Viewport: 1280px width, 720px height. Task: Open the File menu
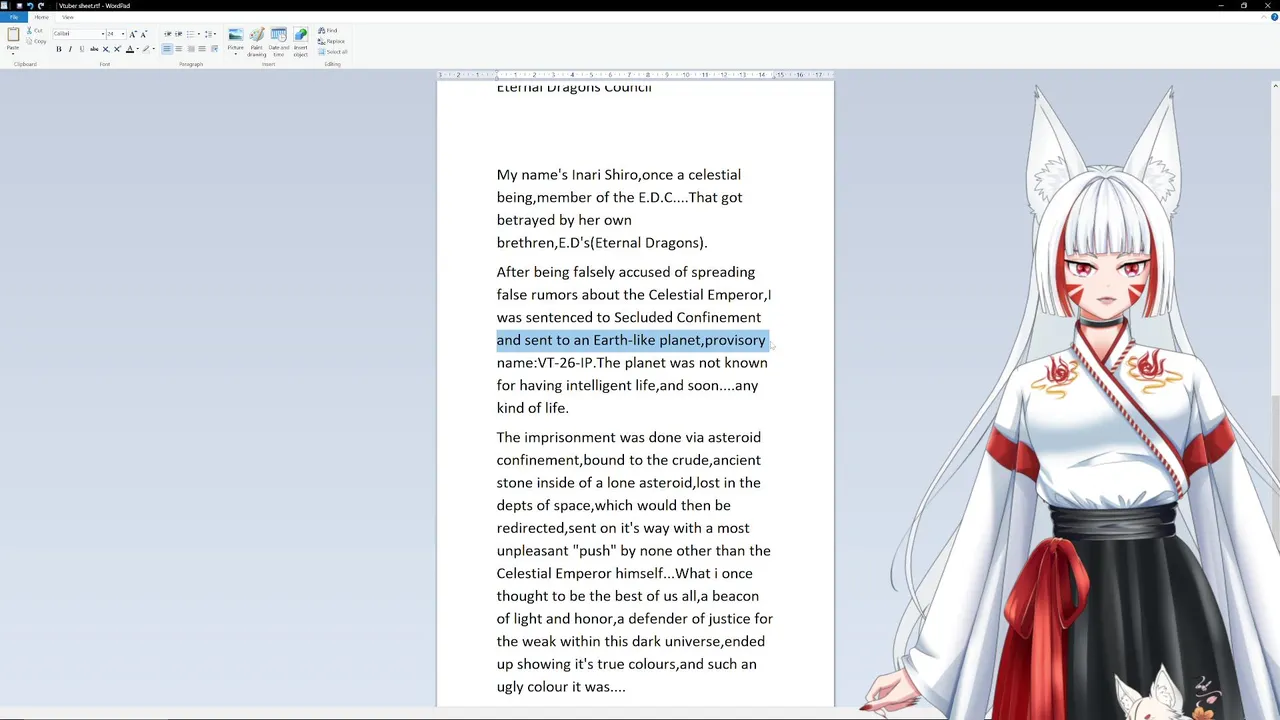point(13,17)
